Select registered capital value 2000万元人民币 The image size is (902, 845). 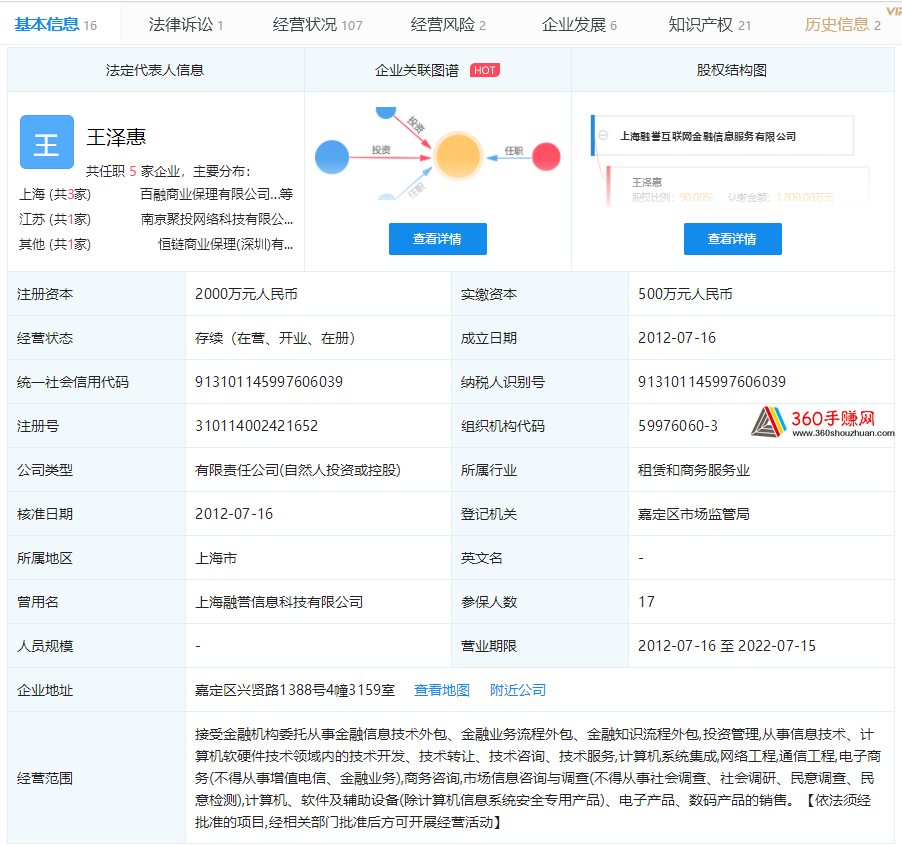246,294
